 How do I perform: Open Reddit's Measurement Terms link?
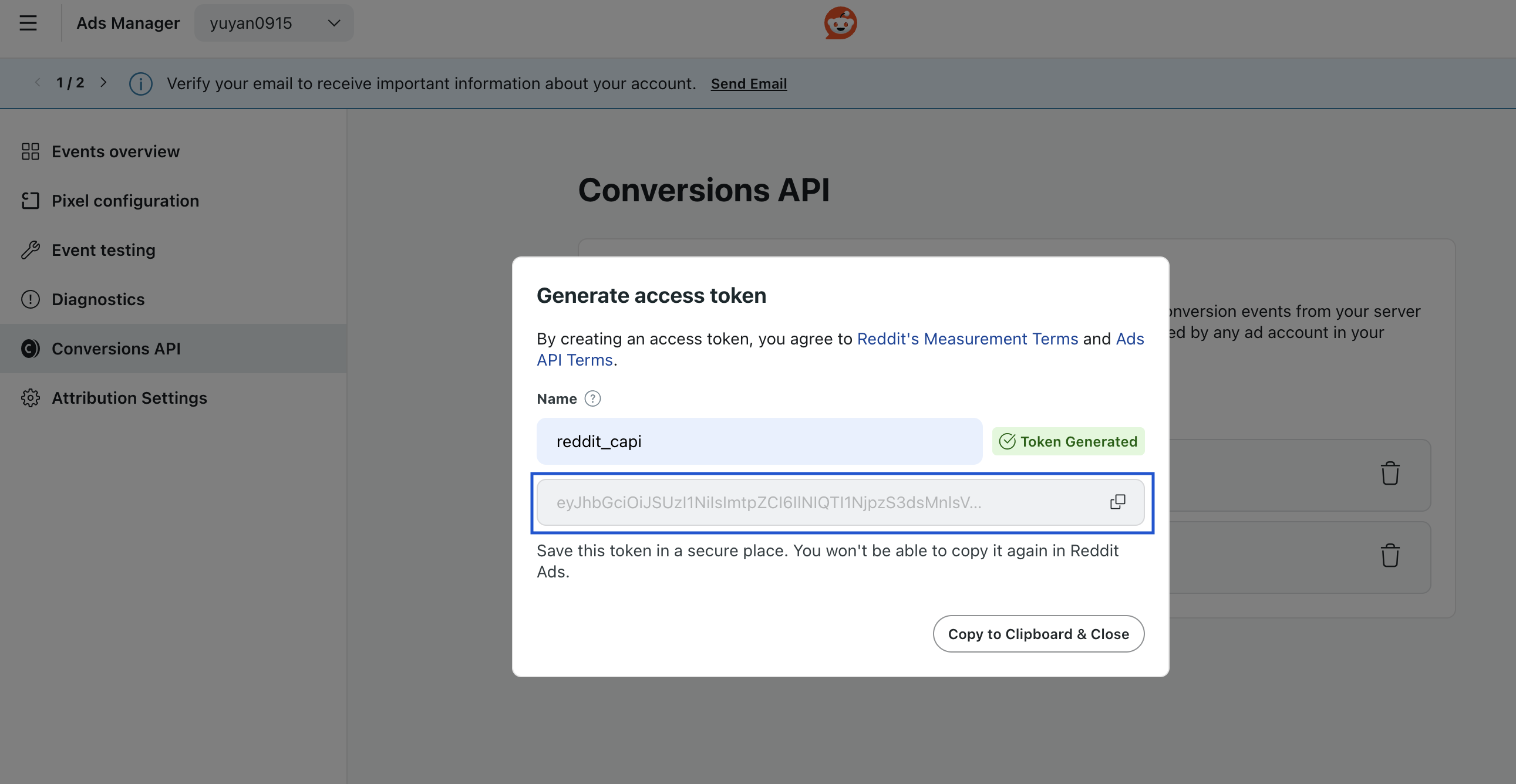click(x=968, y=339)
